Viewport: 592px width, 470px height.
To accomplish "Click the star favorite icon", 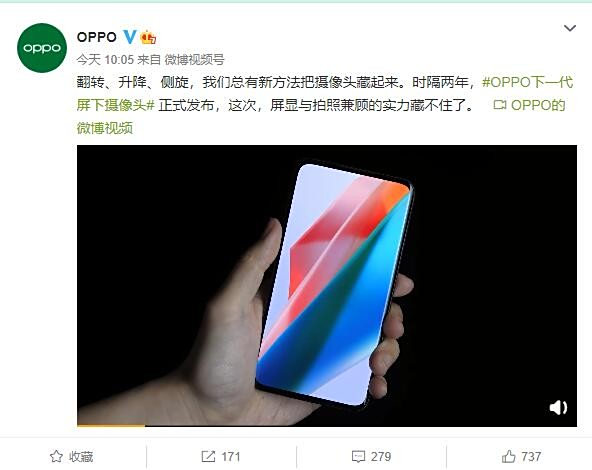I will coord(56,456).
